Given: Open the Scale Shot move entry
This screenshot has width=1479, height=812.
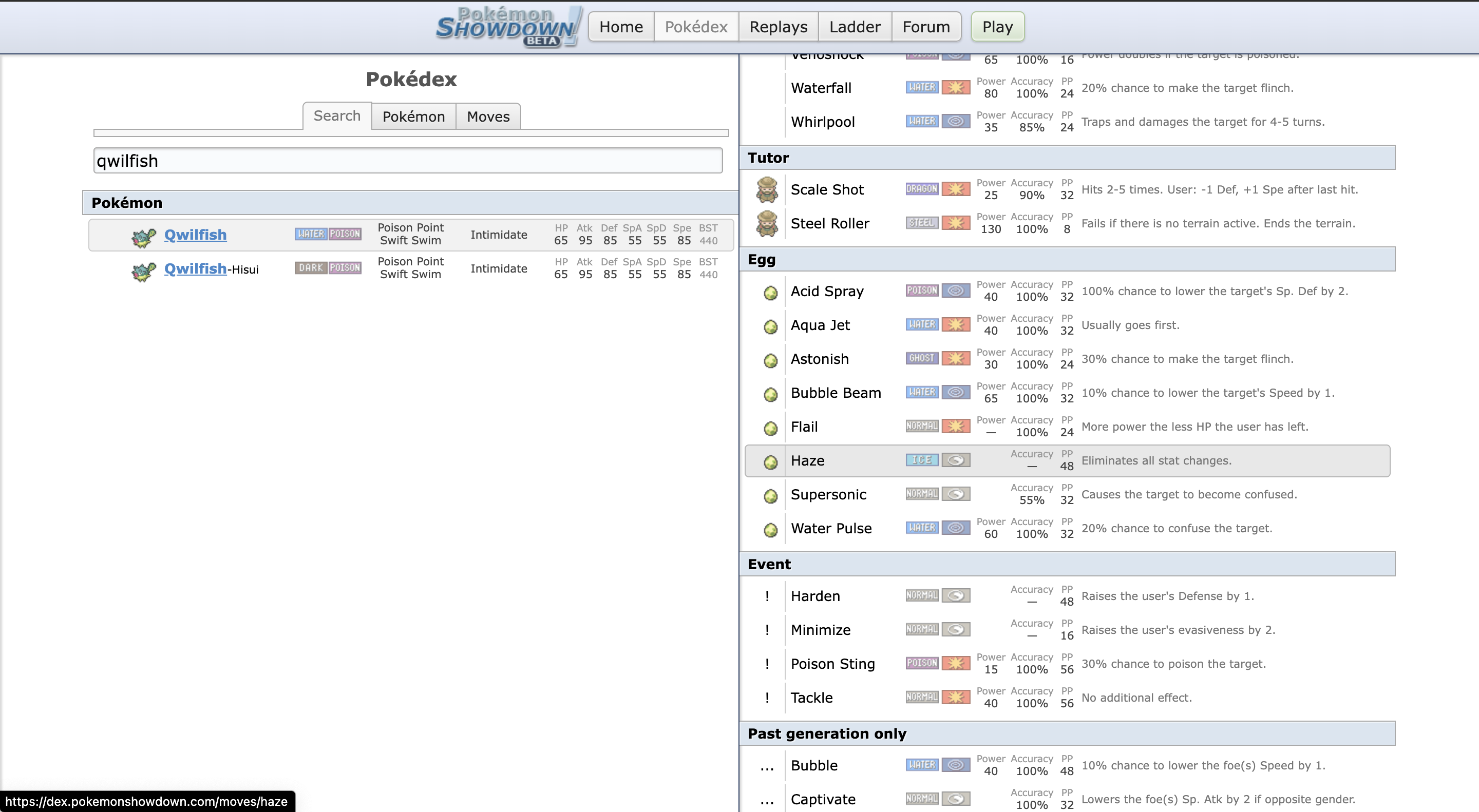Looking at the screenshot, I should [1067, 189].
